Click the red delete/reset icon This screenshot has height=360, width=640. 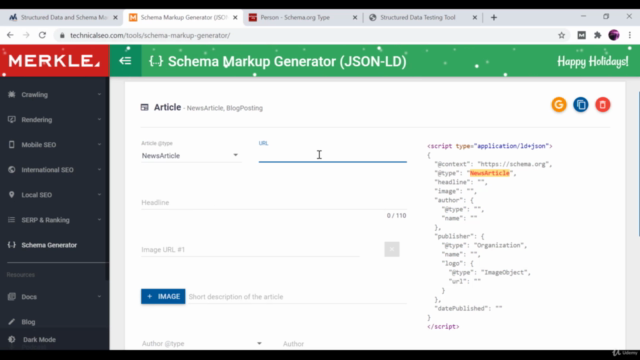click(602, 105)
